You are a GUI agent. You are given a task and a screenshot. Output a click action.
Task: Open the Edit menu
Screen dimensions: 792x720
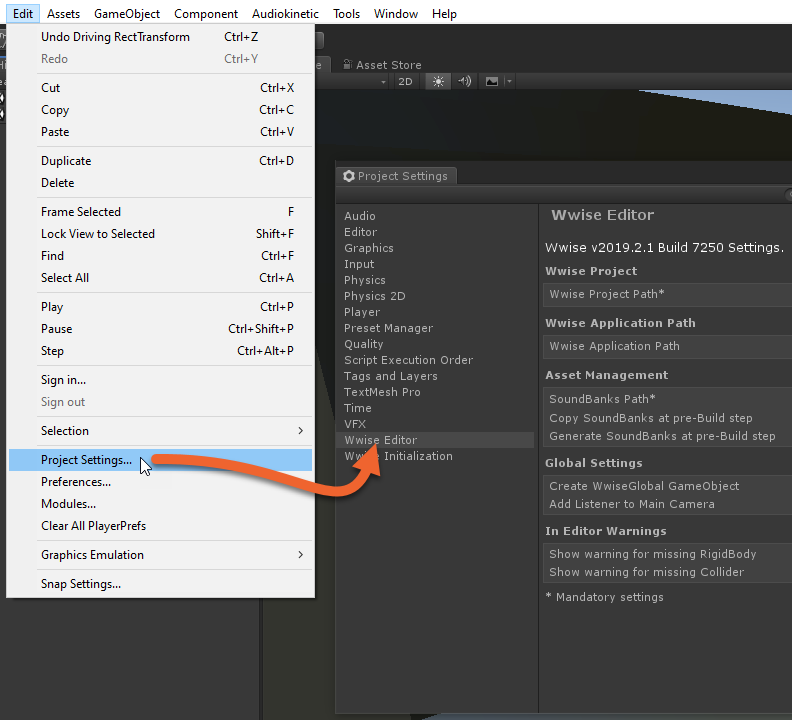pyautogui.click(x=23, y=14)
